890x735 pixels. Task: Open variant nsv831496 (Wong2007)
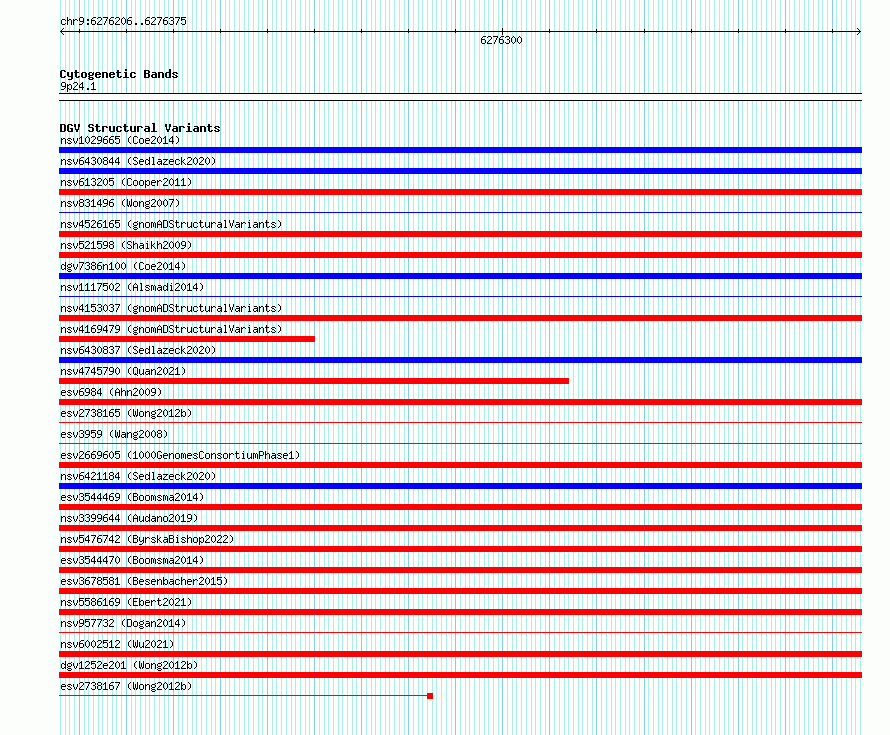tap(120, 203)
